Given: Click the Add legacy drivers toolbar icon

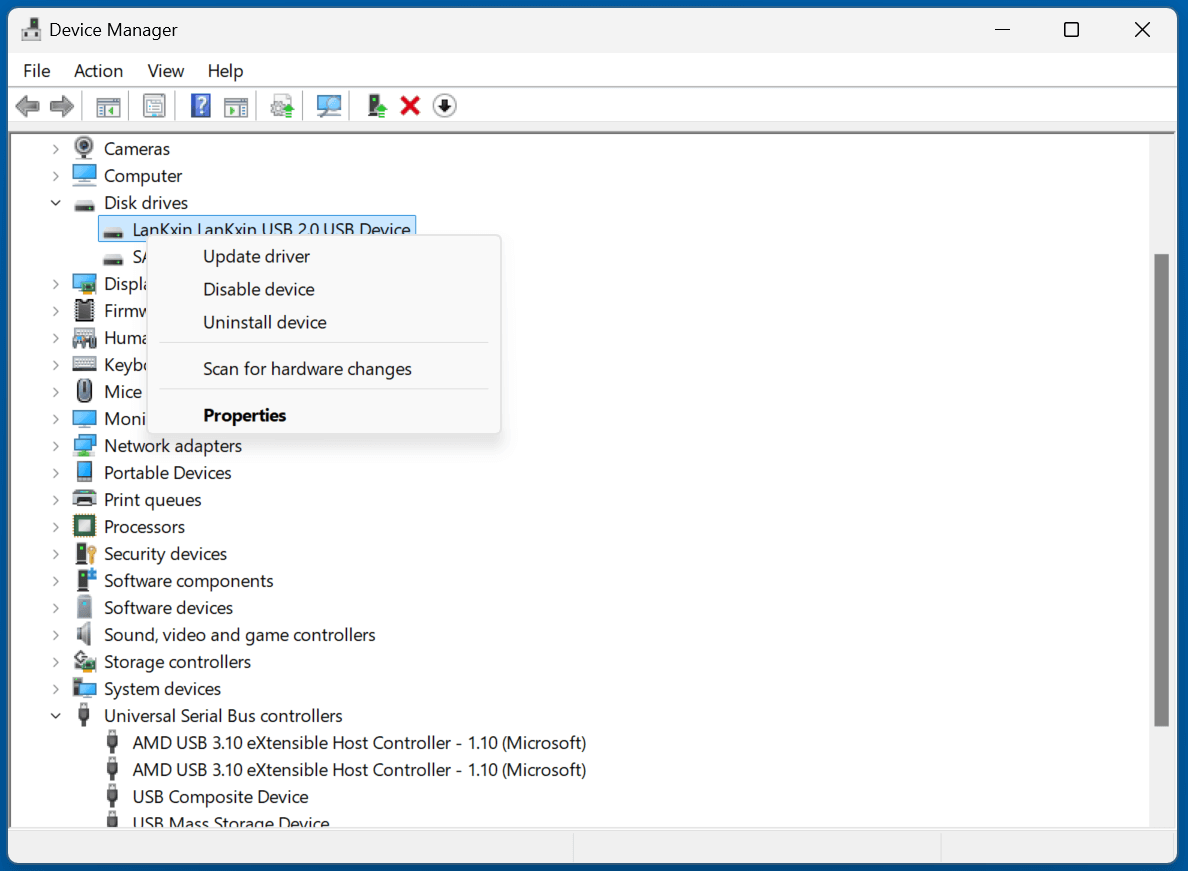Looking at the screenshot, I should click(376, 105).
